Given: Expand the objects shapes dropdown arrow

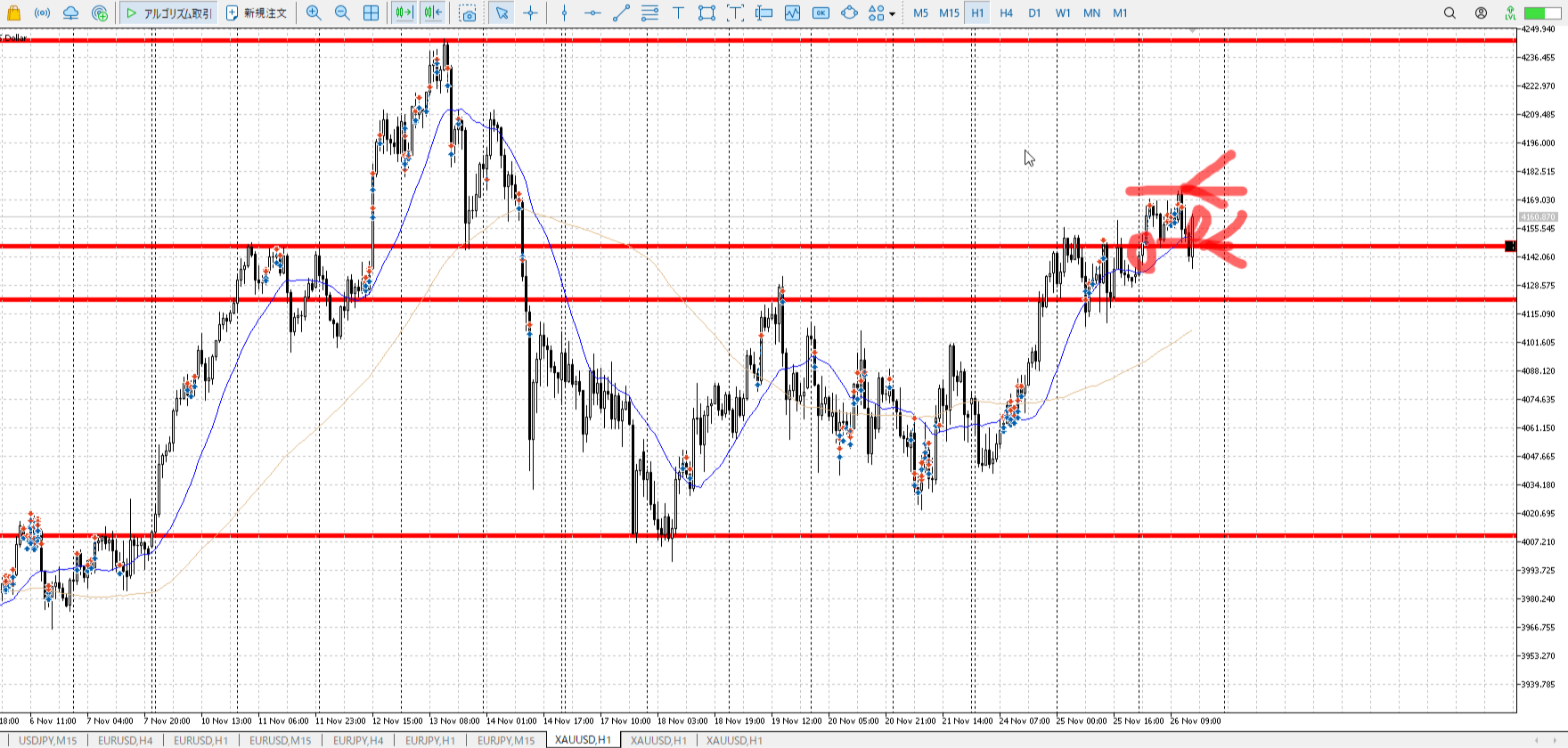Looking at the screenshot, I should (892, 13).
